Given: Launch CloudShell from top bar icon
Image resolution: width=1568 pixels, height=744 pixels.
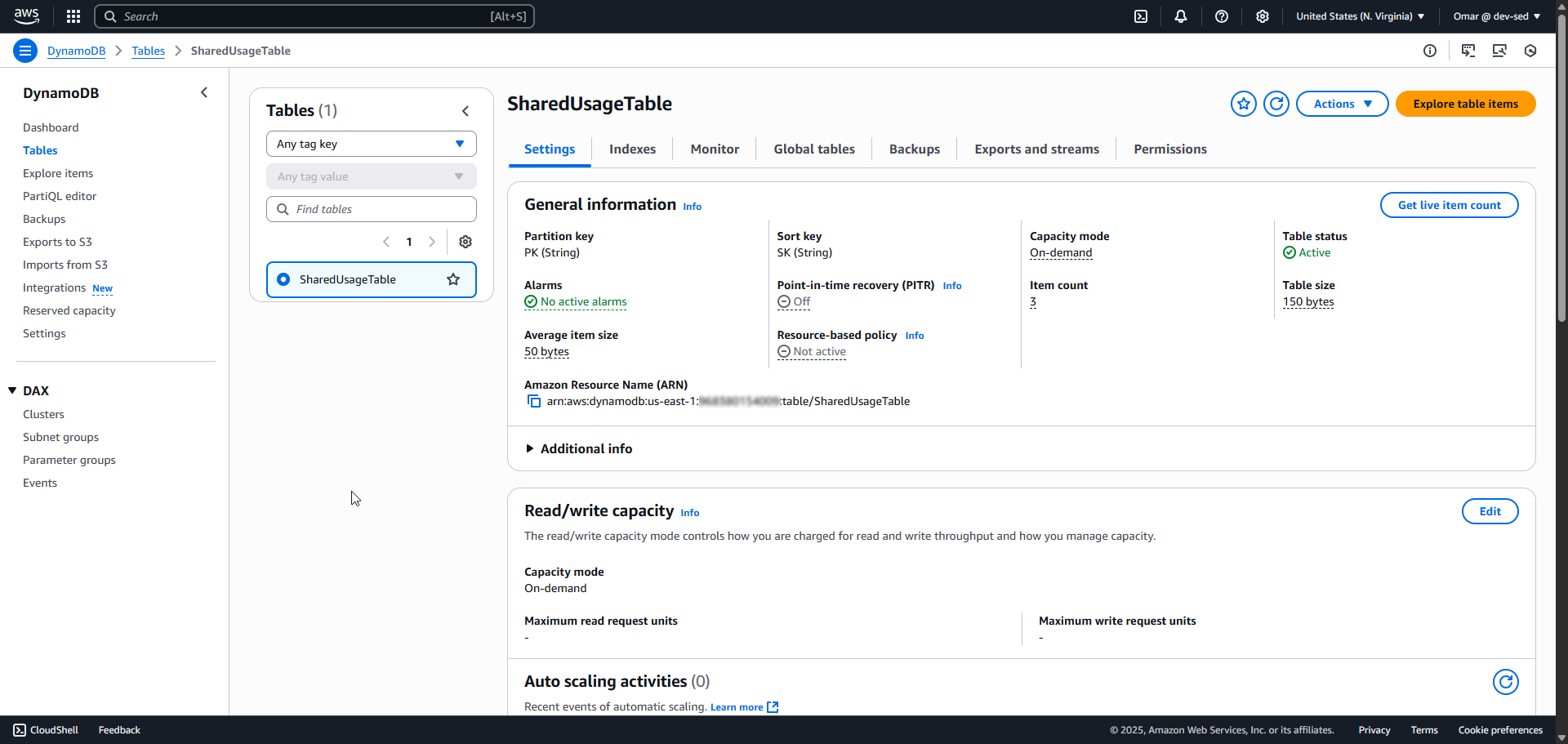Looking at the screenshot, I should 1141,16.
